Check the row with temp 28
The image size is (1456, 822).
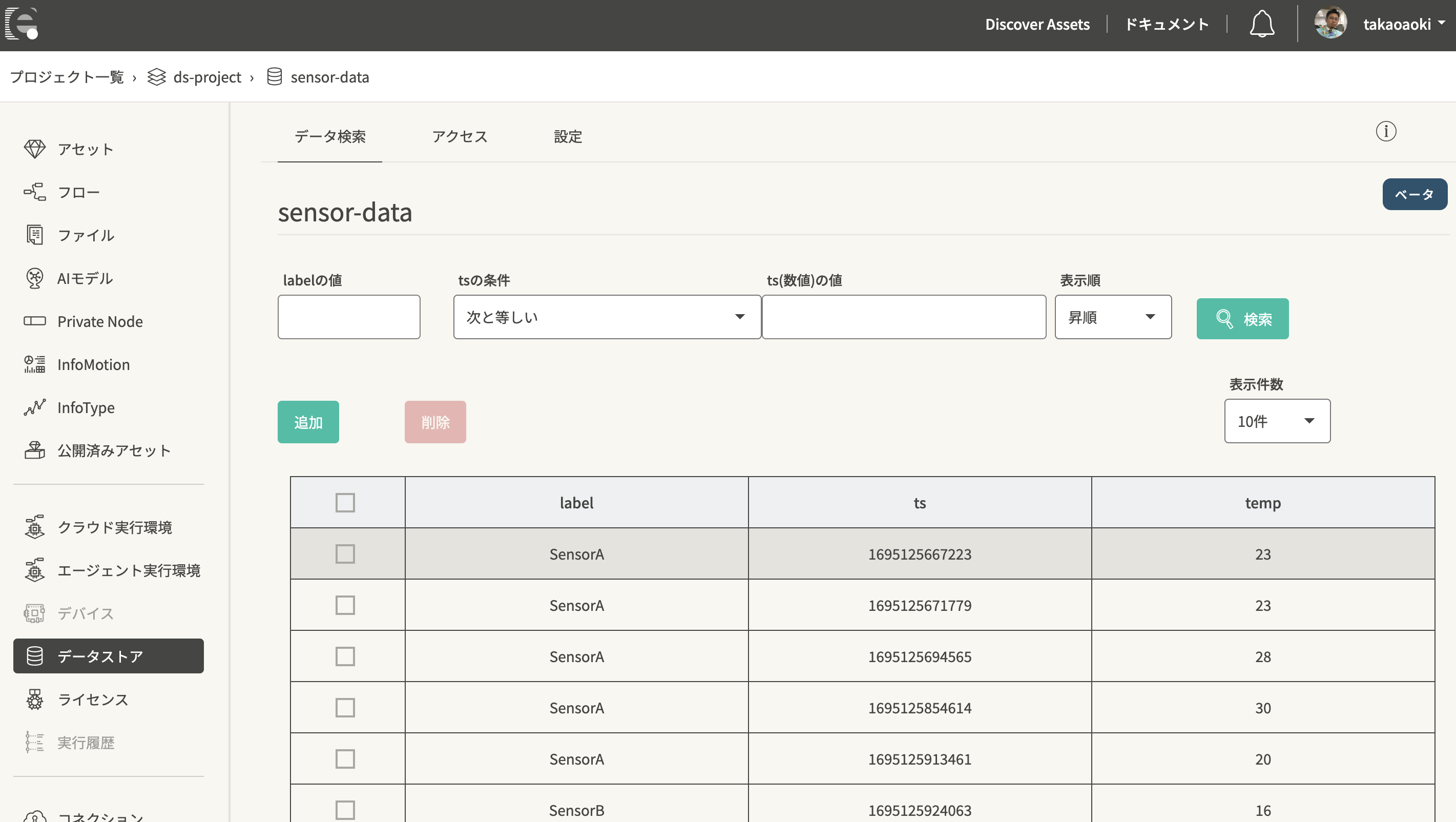pos(345,656)
